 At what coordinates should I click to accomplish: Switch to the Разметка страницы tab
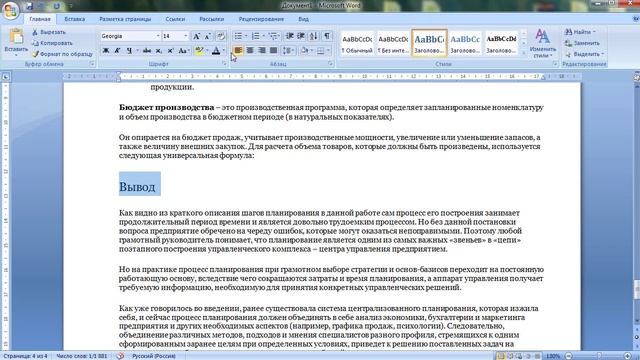[x=125, y=19]
